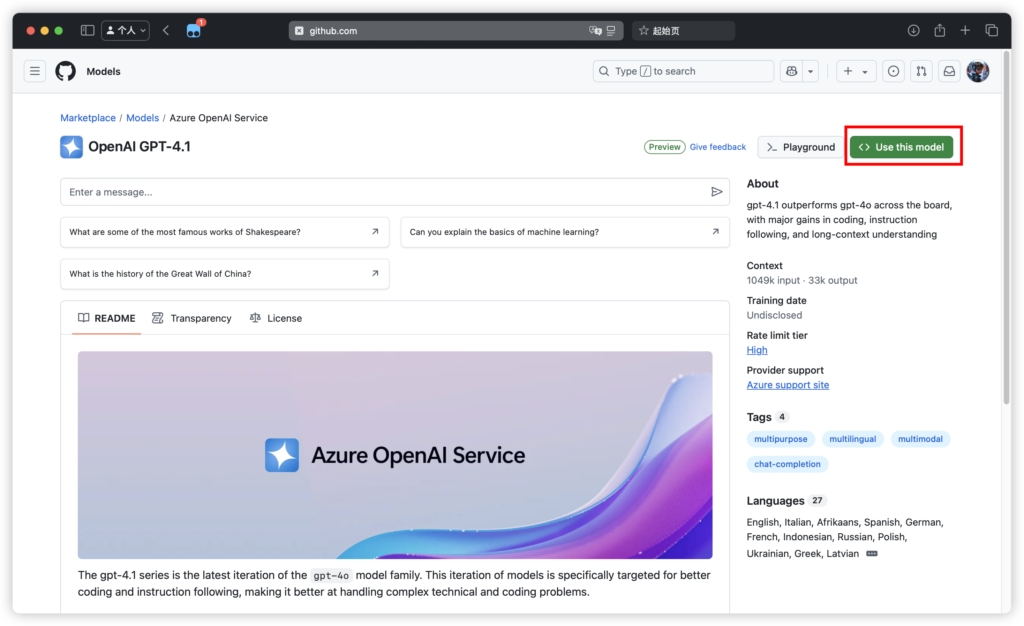Screen dimensions: 1024x626
Task: Open the Copilot chat icon
Action: click(792, 71)
